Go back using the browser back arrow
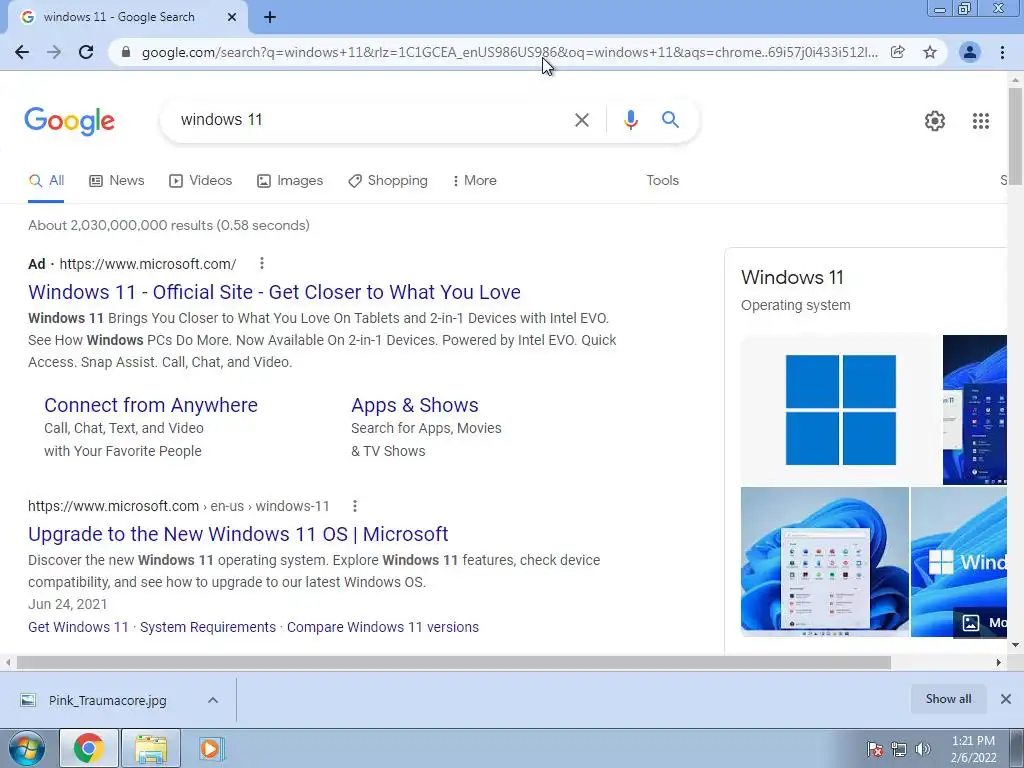 pyautogui.click(x=22, y=52)
